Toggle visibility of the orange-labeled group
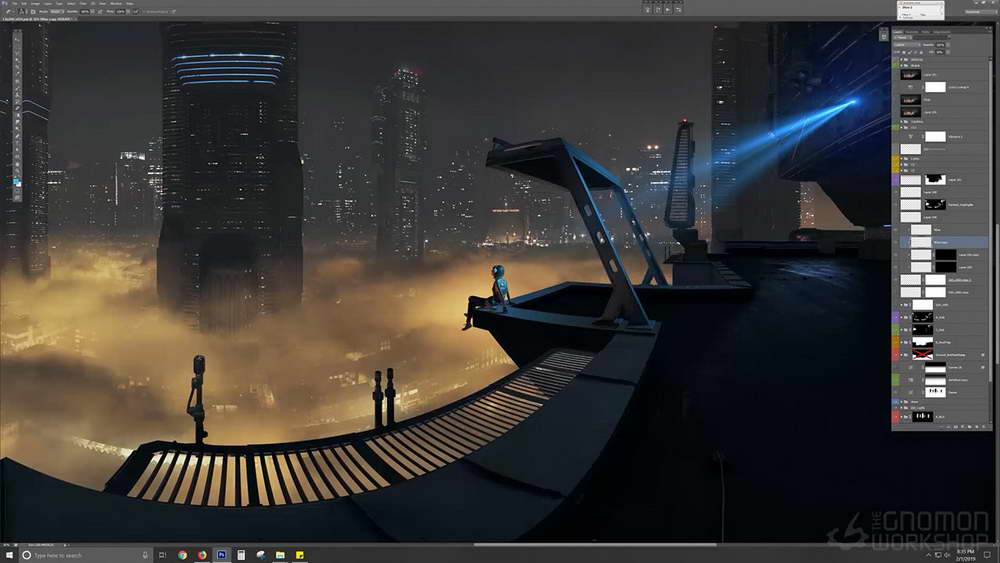 pos(896,342)
